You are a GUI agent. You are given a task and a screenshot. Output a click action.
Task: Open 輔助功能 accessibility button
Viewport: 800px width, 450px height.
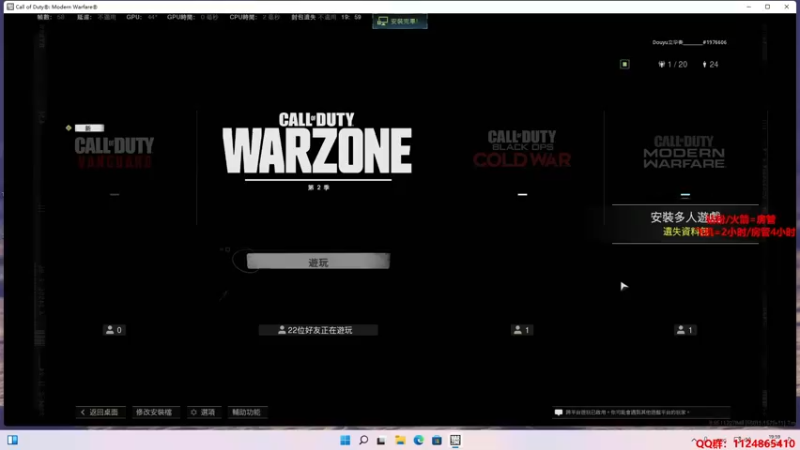(x=246, y=412)
